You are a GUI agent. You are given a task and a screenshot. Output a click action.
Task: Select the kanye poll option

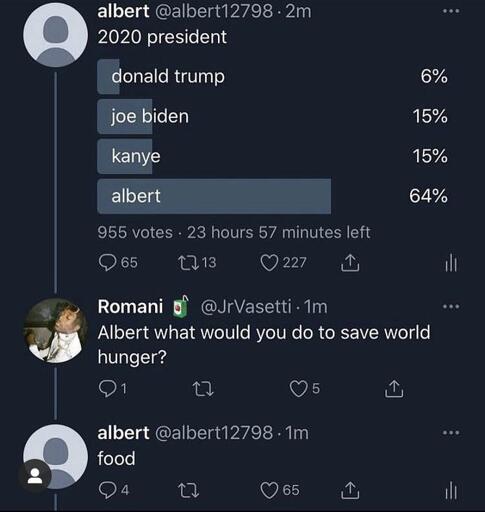pyautogui.click(x=273, y=156)
